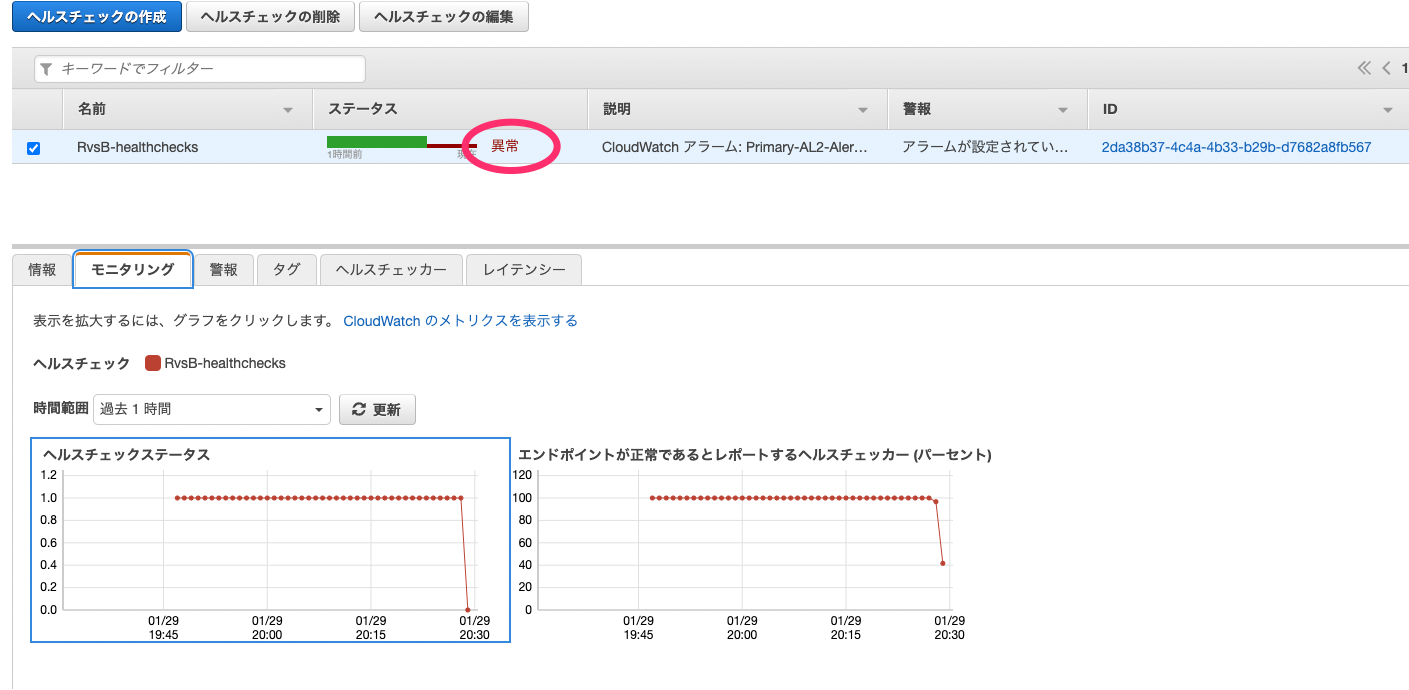The image size is (1409, 690).
Task: Switch to the 情報 tab
Action: pos(40,269)
